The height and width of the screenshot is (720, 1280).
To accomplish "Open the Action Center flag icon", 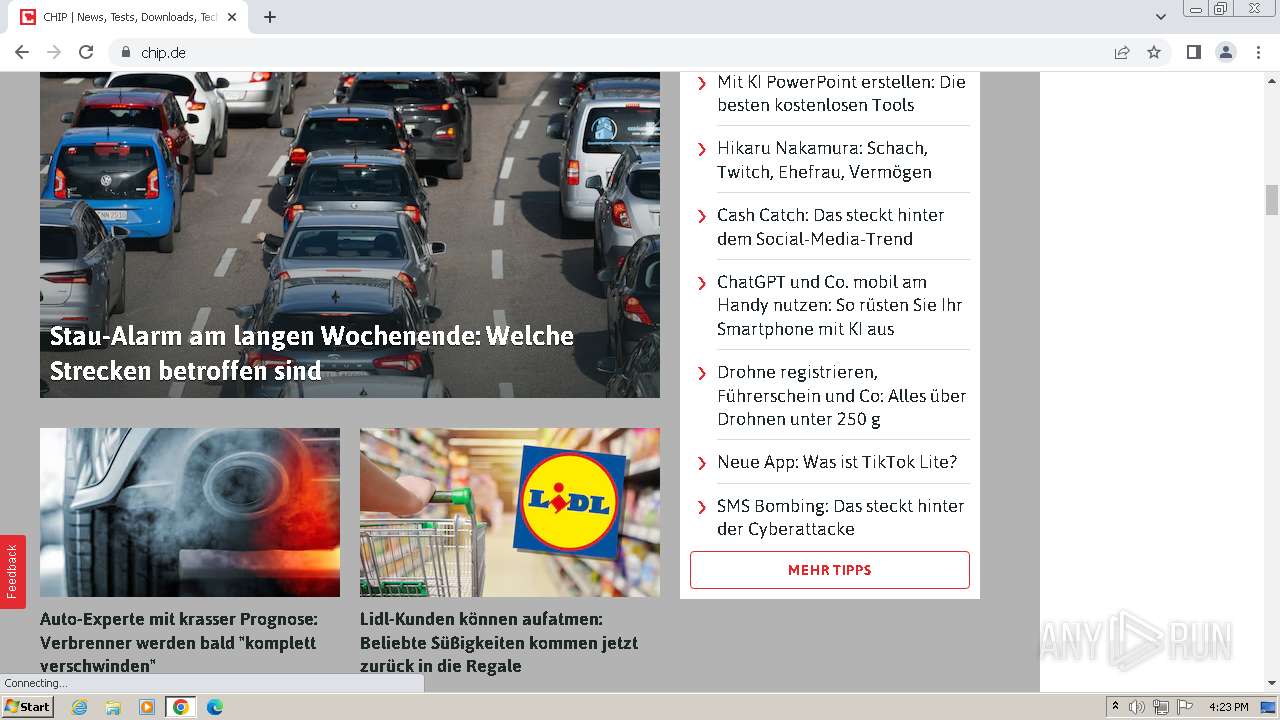I will click(x=1185, y=707).
